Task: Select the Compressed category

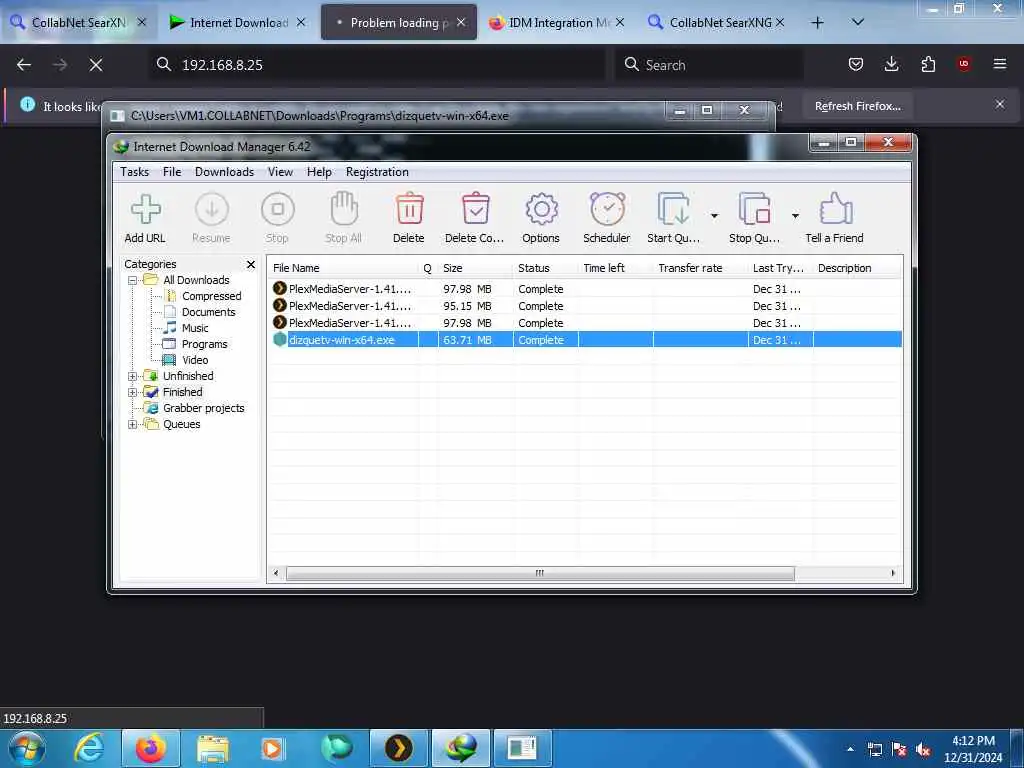Action: click(211, 296)
